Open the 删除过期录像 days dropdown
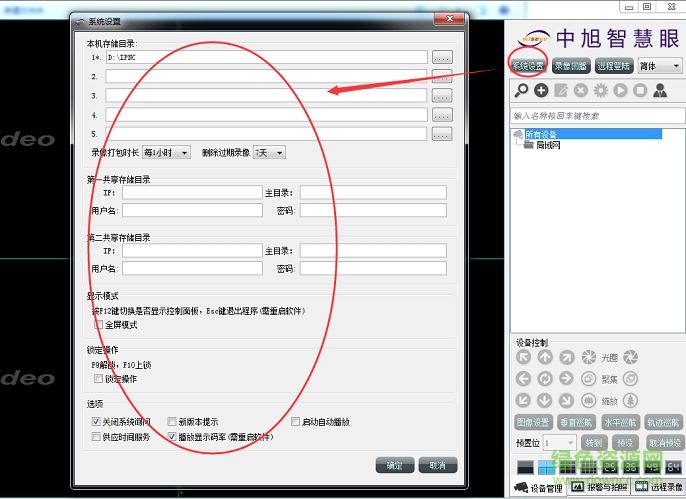 point(269,152)
